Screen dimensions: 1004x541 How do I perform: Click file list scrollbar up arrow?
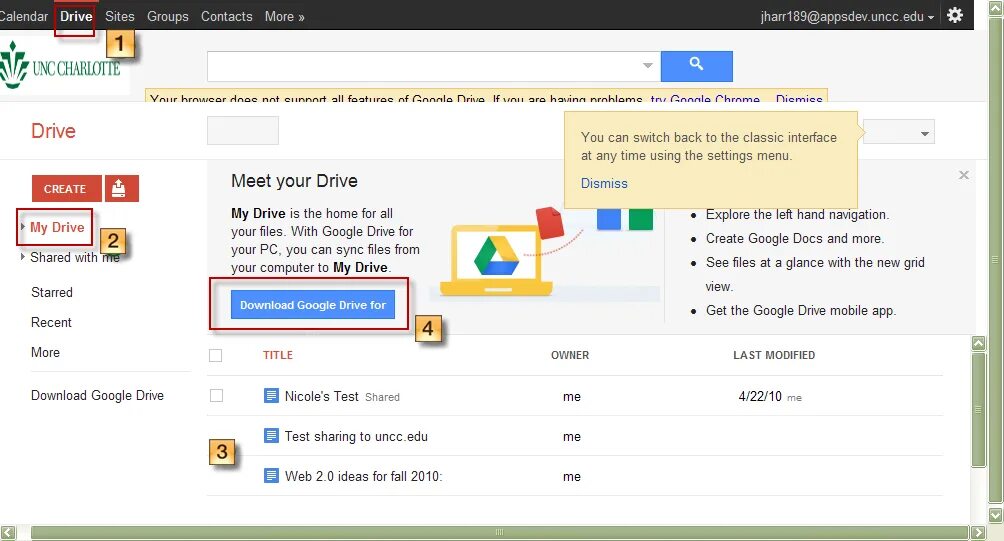click(978, 343)
